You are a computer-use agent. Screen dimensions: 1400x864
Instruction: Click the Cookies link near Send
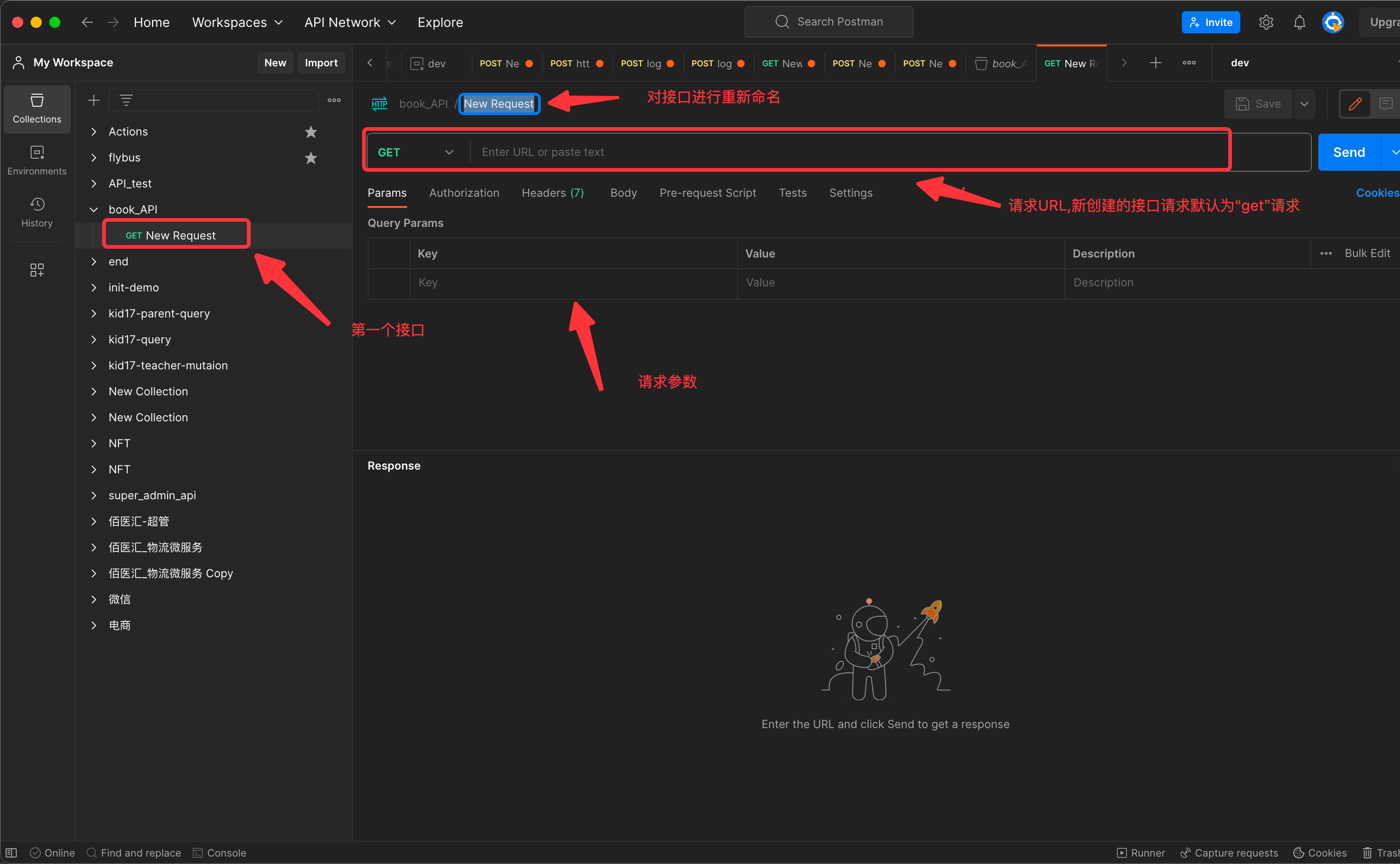click(1377, 193)
